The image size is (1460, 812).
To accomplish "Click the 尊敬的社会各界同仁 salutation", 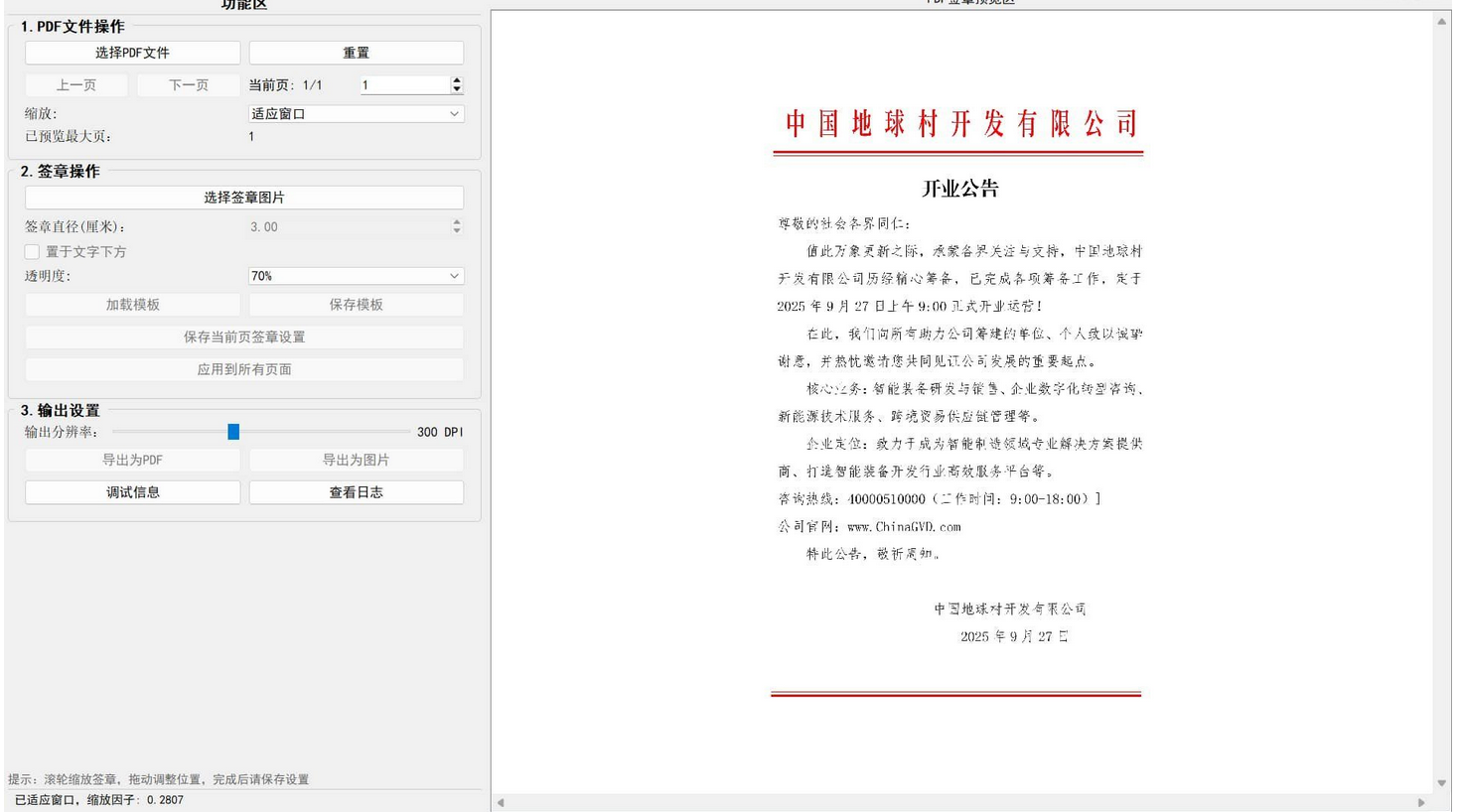I will [844, 224].
